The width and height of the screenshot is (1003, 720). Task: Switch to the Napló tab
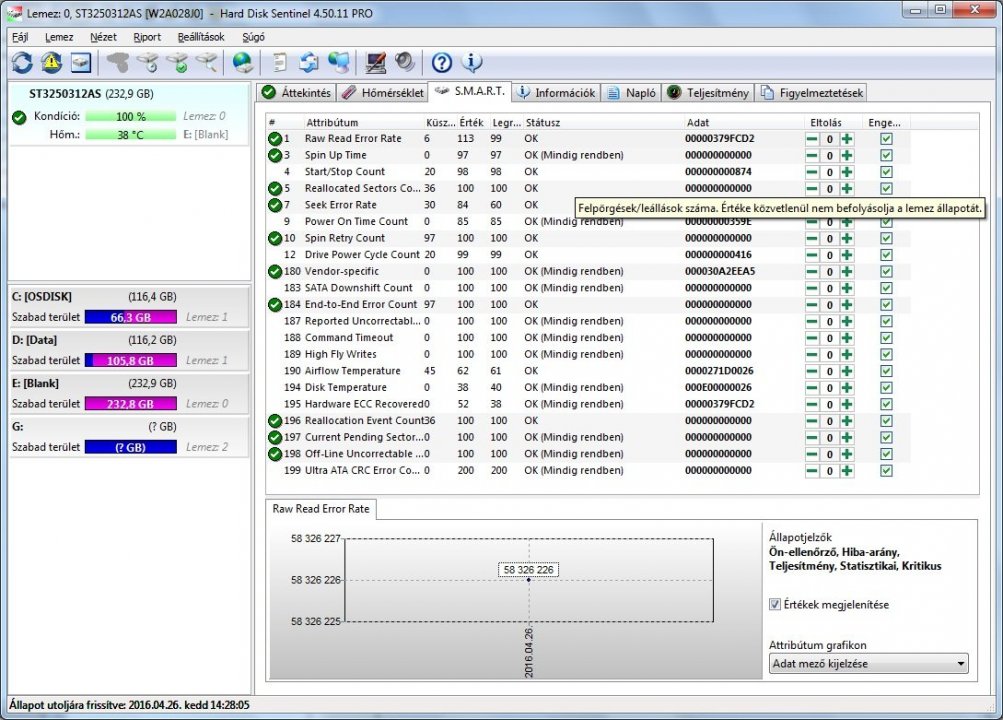point(631,93)
